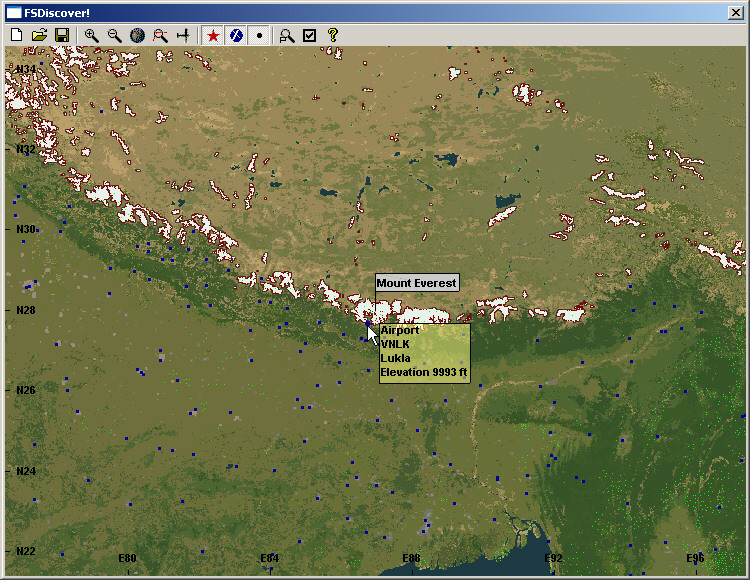The width and height of the screenshot is (750, 580).
Task: Click the N32 latitude label
Action: click(26, 149)
